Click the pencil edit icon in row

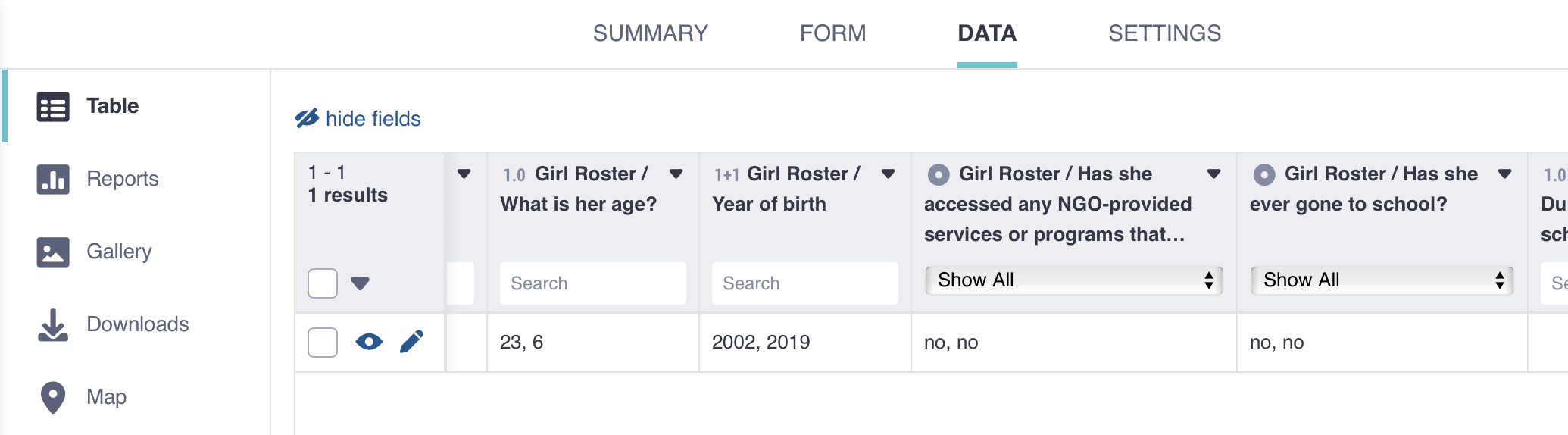point(411,342)
